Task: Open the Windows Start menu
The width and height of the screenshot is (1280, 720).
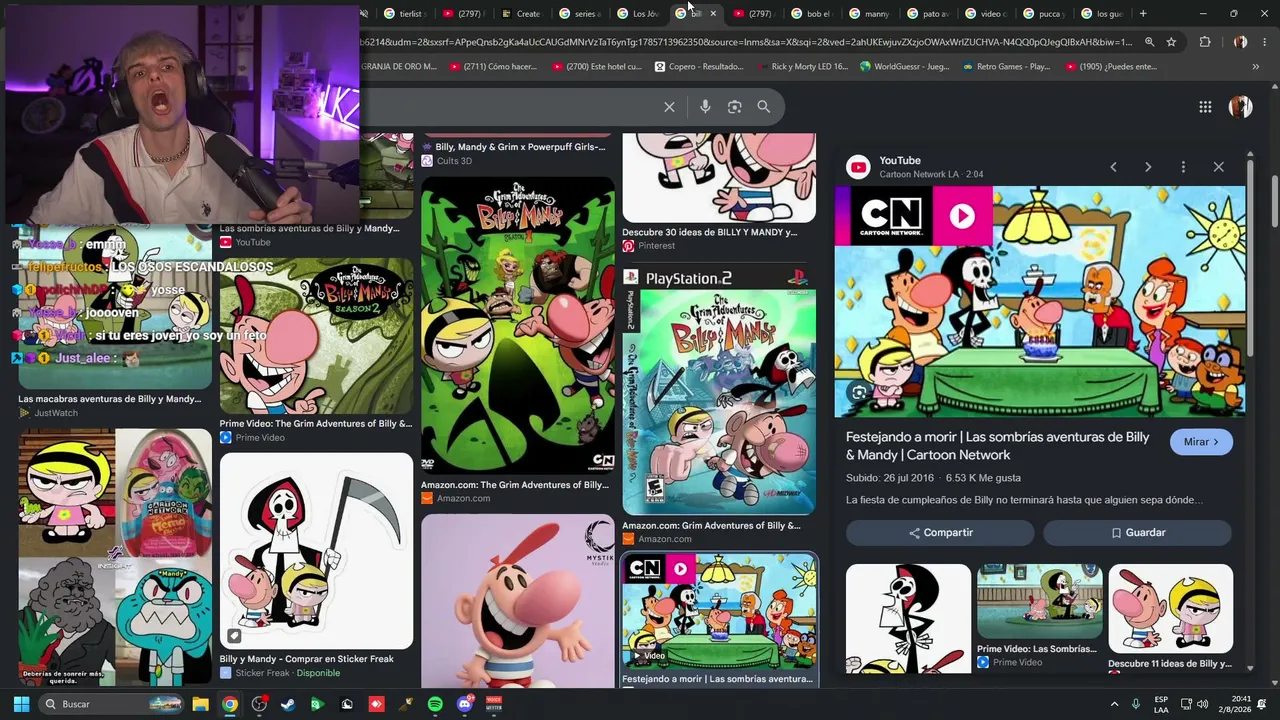Action: click(21, 704)
